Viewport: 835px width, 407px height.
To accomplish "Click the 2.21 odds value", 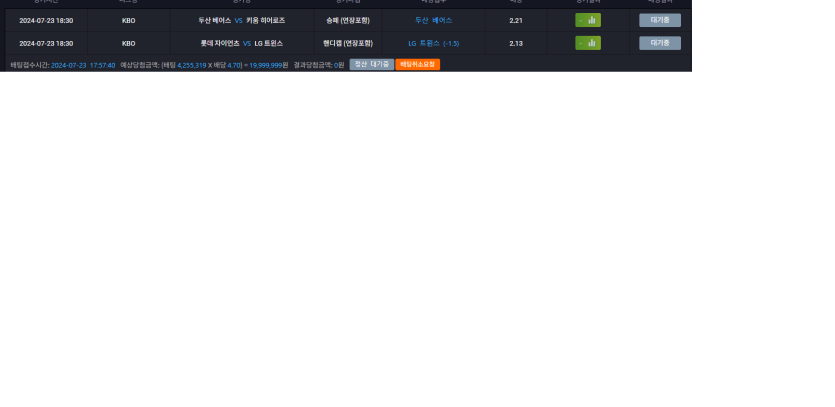I will coord(516,20).
